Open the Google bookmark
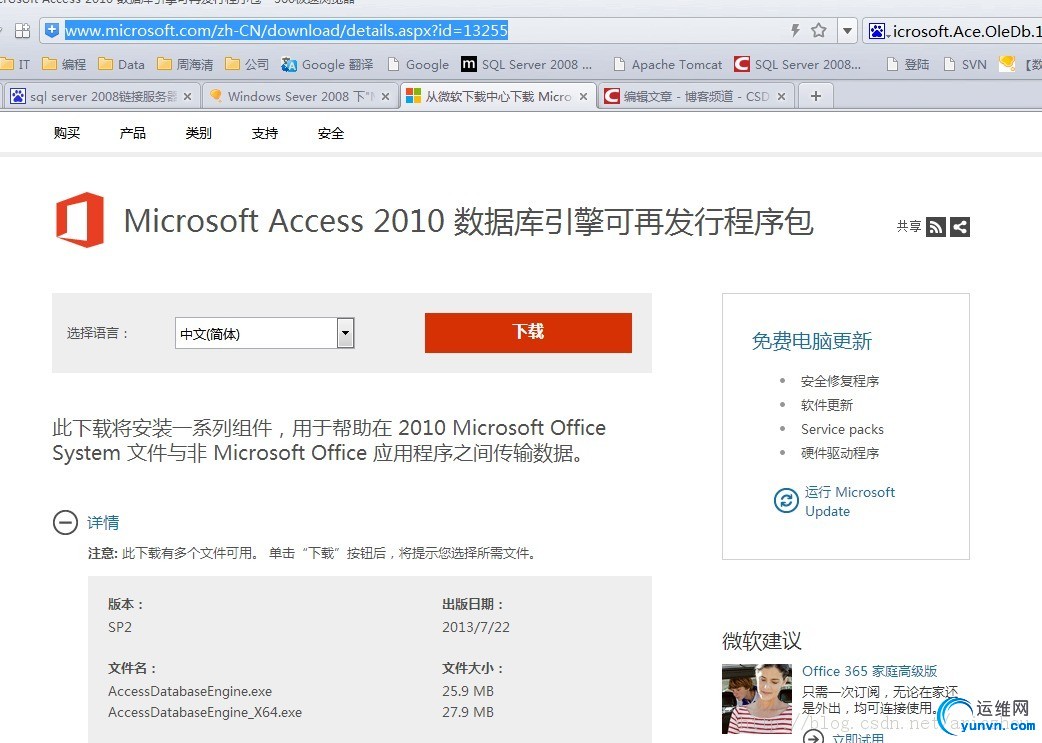The height and width of the screenshot is (743, 1042). point(418,64)
